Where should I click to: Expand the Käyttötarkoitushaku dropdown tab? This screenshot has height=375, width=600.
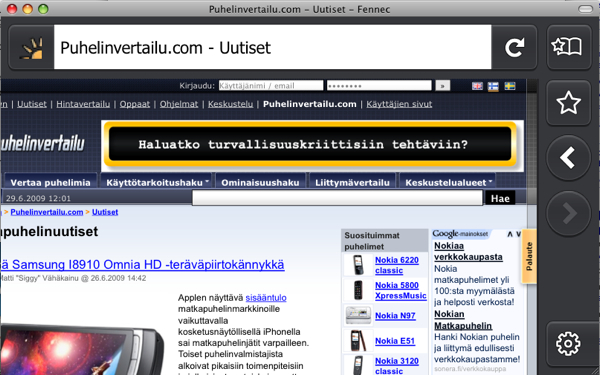157,182
